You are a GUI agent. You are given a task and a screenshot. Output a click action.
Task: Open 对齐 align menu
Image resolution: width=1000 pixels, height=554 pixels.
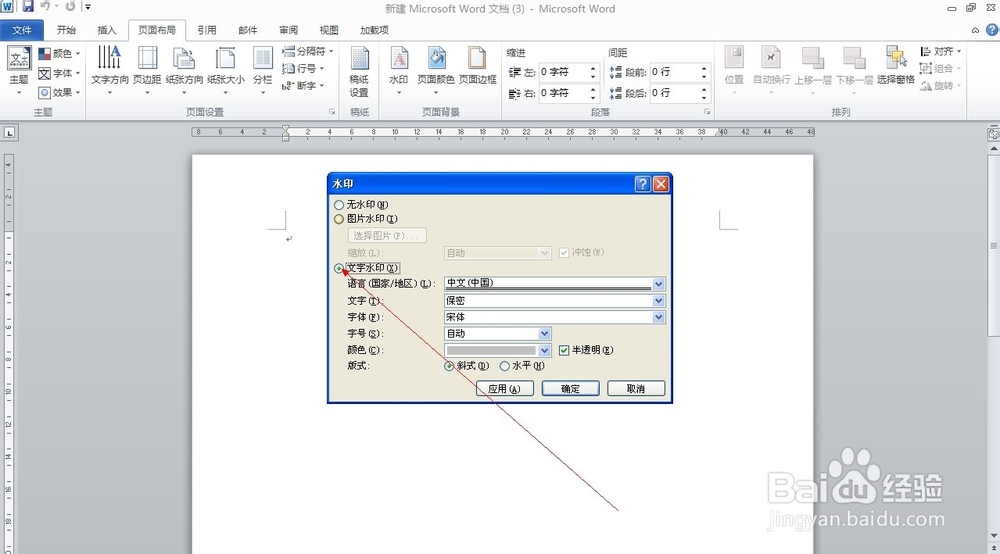click(x=940, y=51)
